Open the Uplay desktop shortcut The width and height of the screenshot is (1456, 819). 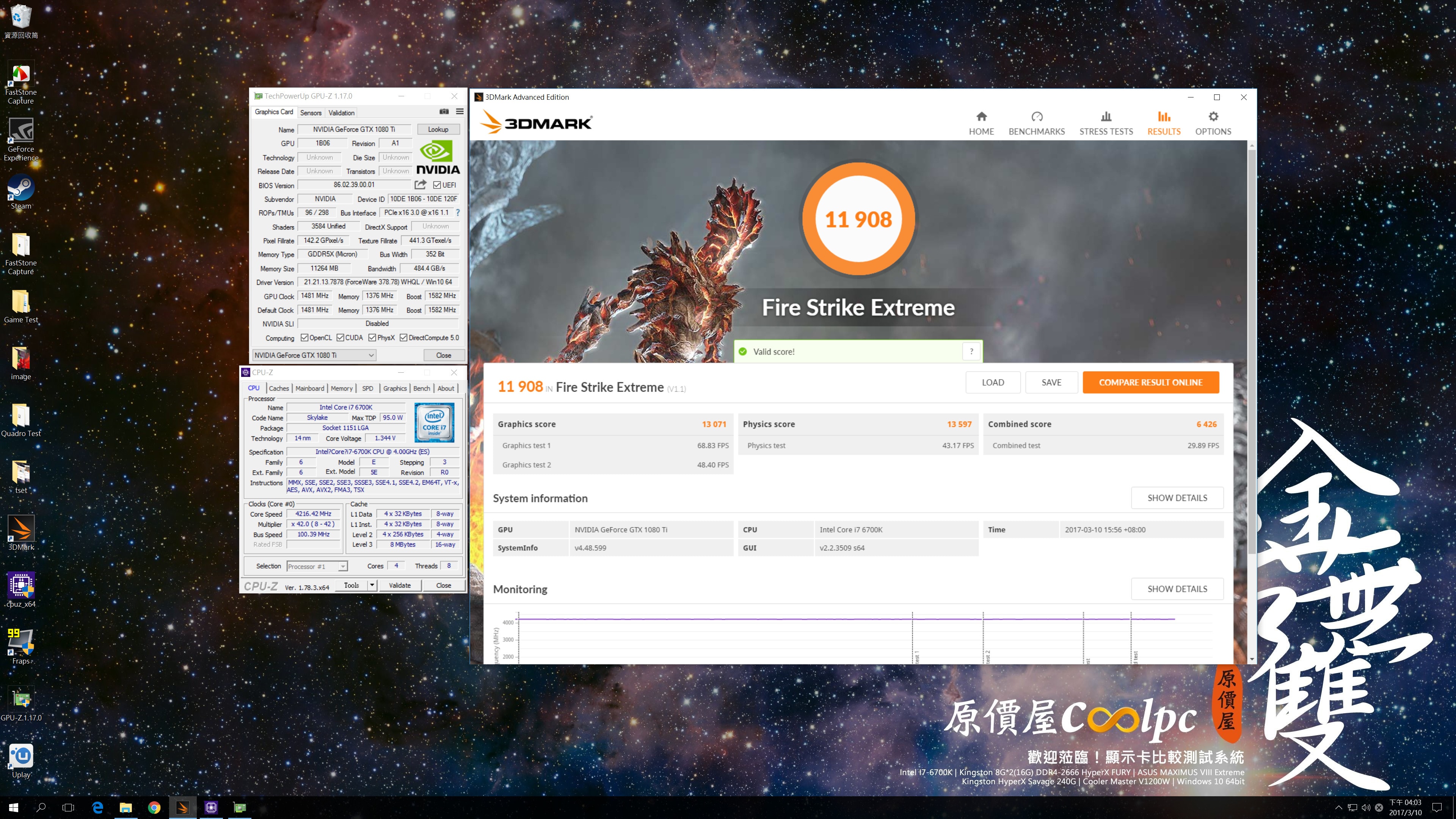21,761
